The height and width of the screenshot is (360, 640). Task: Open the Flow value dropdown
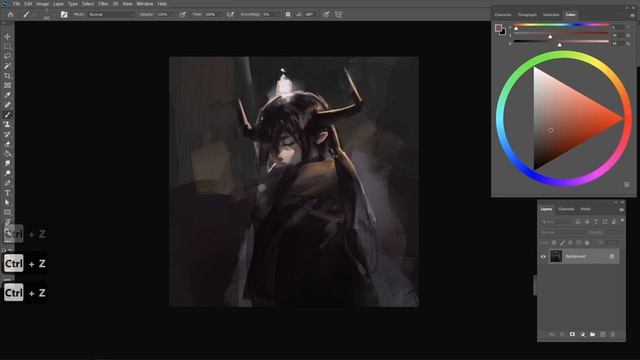tap(220, 14)
